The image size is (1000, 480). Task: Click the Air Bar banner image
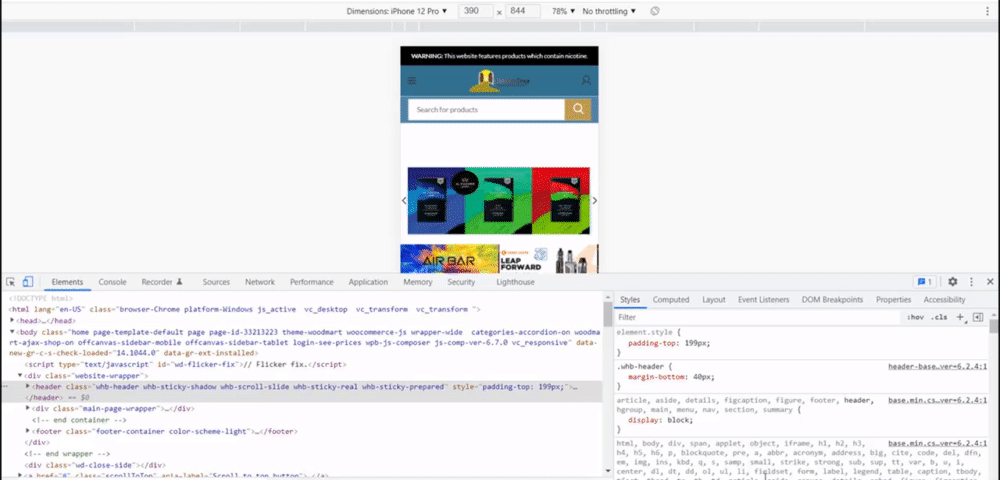point(450,259)
